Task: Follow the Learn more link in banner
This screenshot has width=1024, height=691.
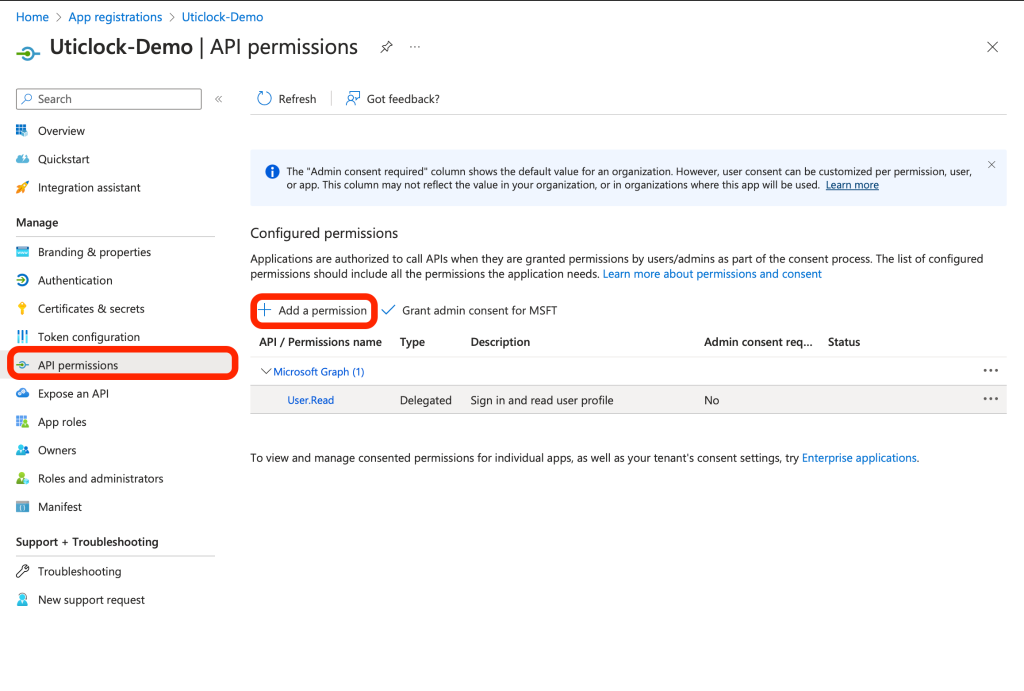Action: [x=852, y=185]
